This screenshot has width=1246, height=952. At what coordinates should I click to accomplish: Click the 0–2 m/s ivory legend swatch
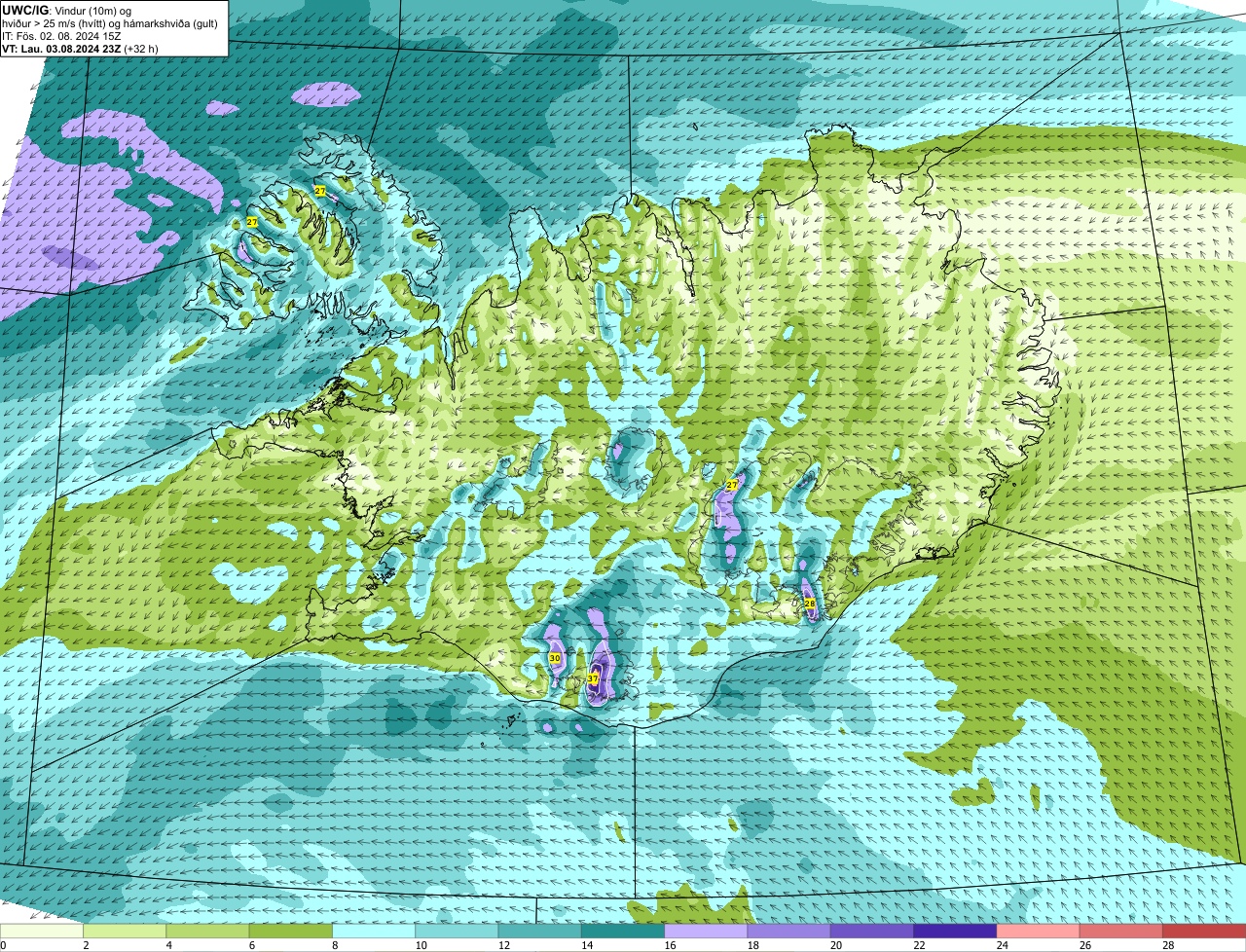[42, 932]
